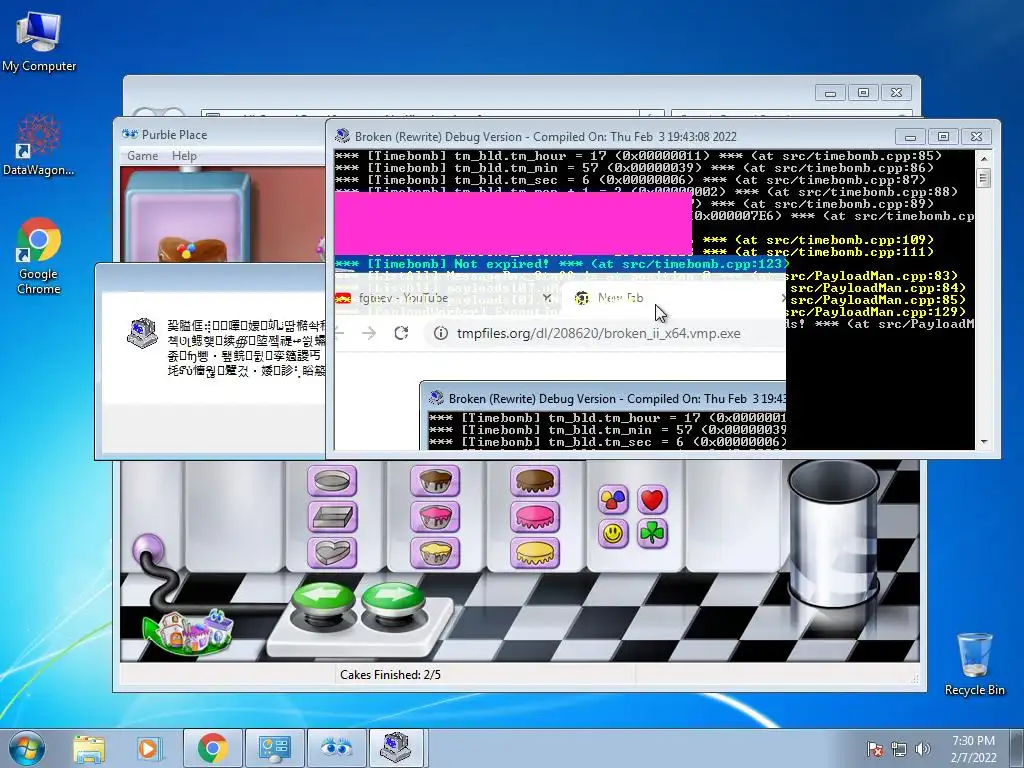Screen dimensions: 1024x768
Task: Click the garbled message box computer icon
Action: click(142, 332)
